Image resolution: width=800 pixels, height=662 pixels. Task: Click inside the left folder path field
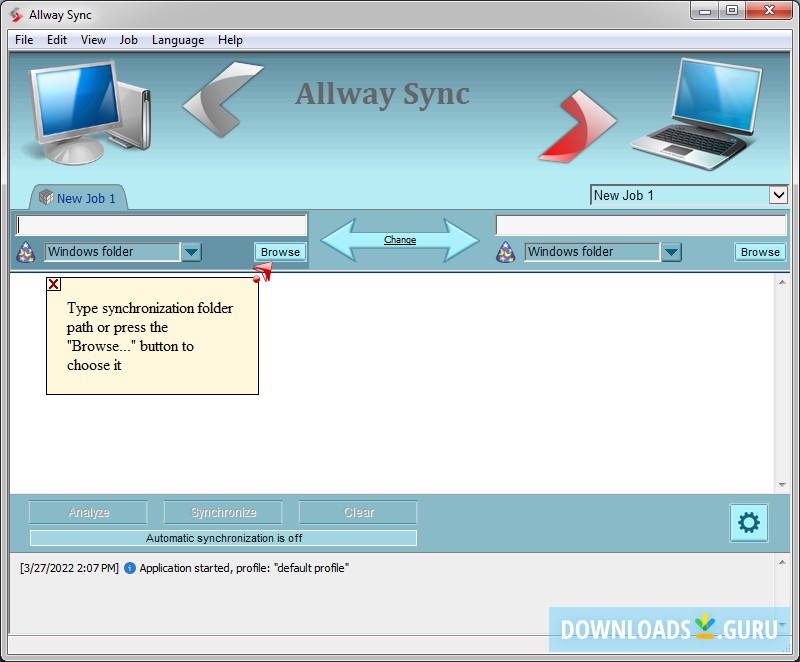click(x=160, y=224)
